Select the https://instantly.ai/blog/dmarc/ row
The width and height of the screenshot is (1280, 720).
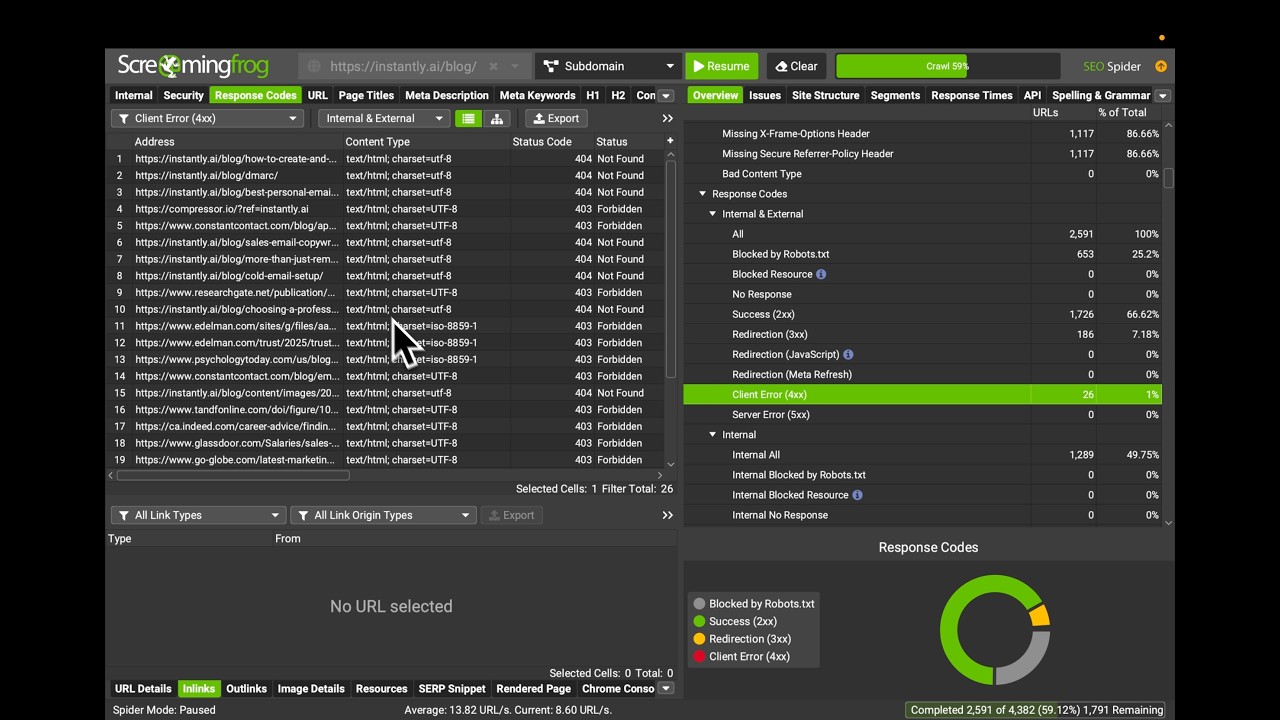[386, 175]
